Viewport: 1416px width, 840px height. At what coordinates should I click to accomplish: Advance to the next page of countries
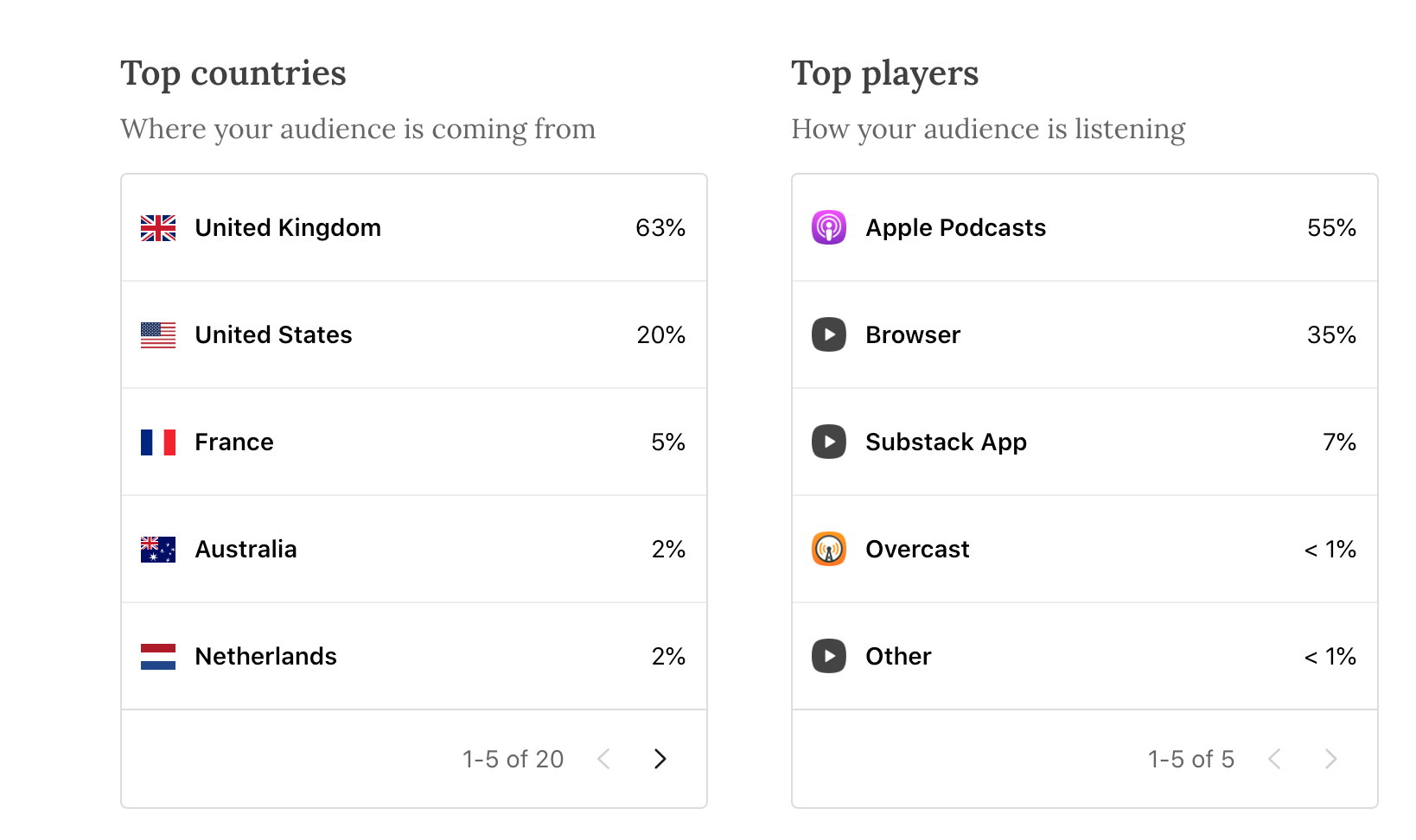[x=660, y=759]
